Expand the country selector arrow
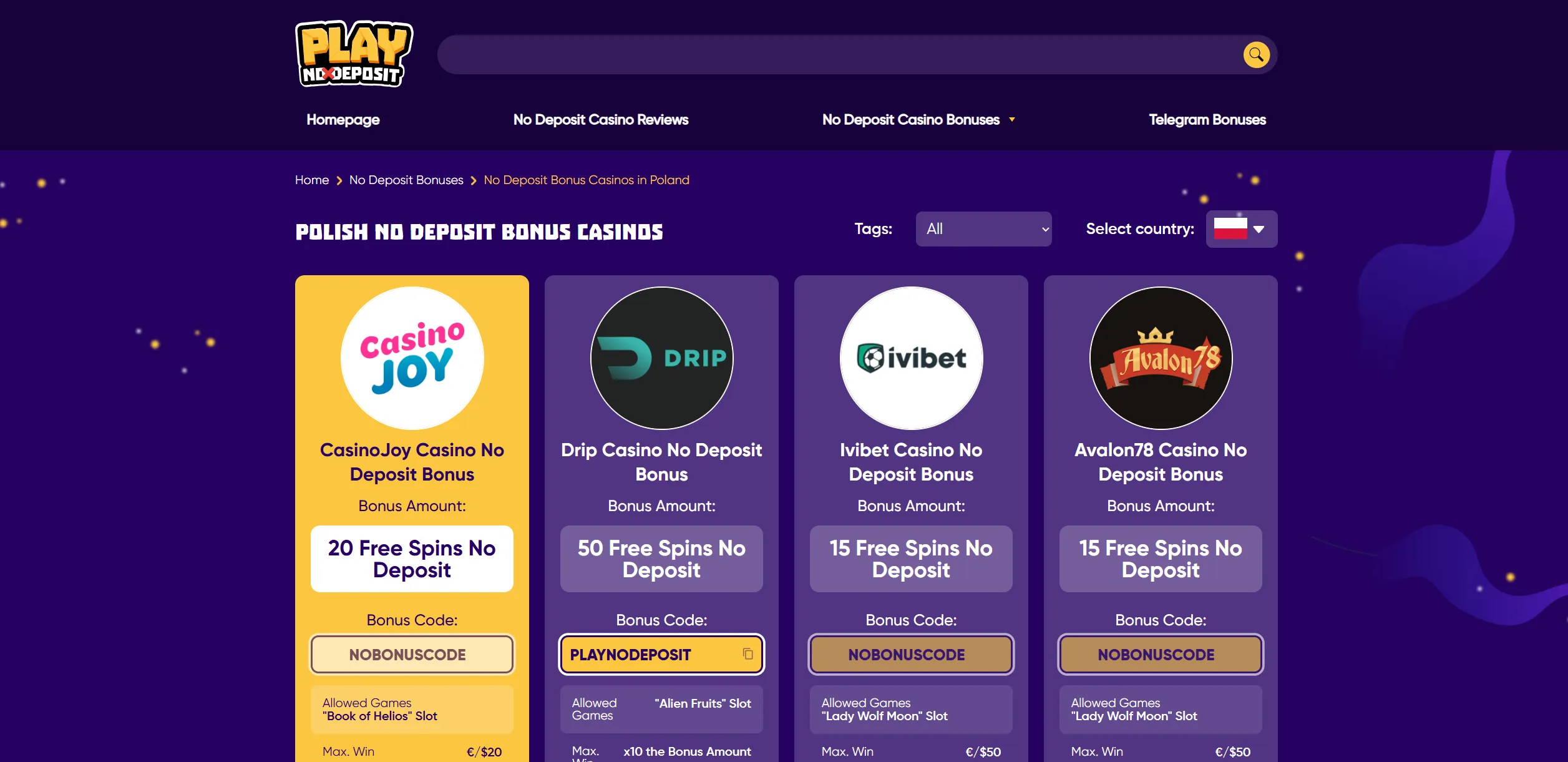This screenshot has width=1568, height=762. tap(1259, 229)
